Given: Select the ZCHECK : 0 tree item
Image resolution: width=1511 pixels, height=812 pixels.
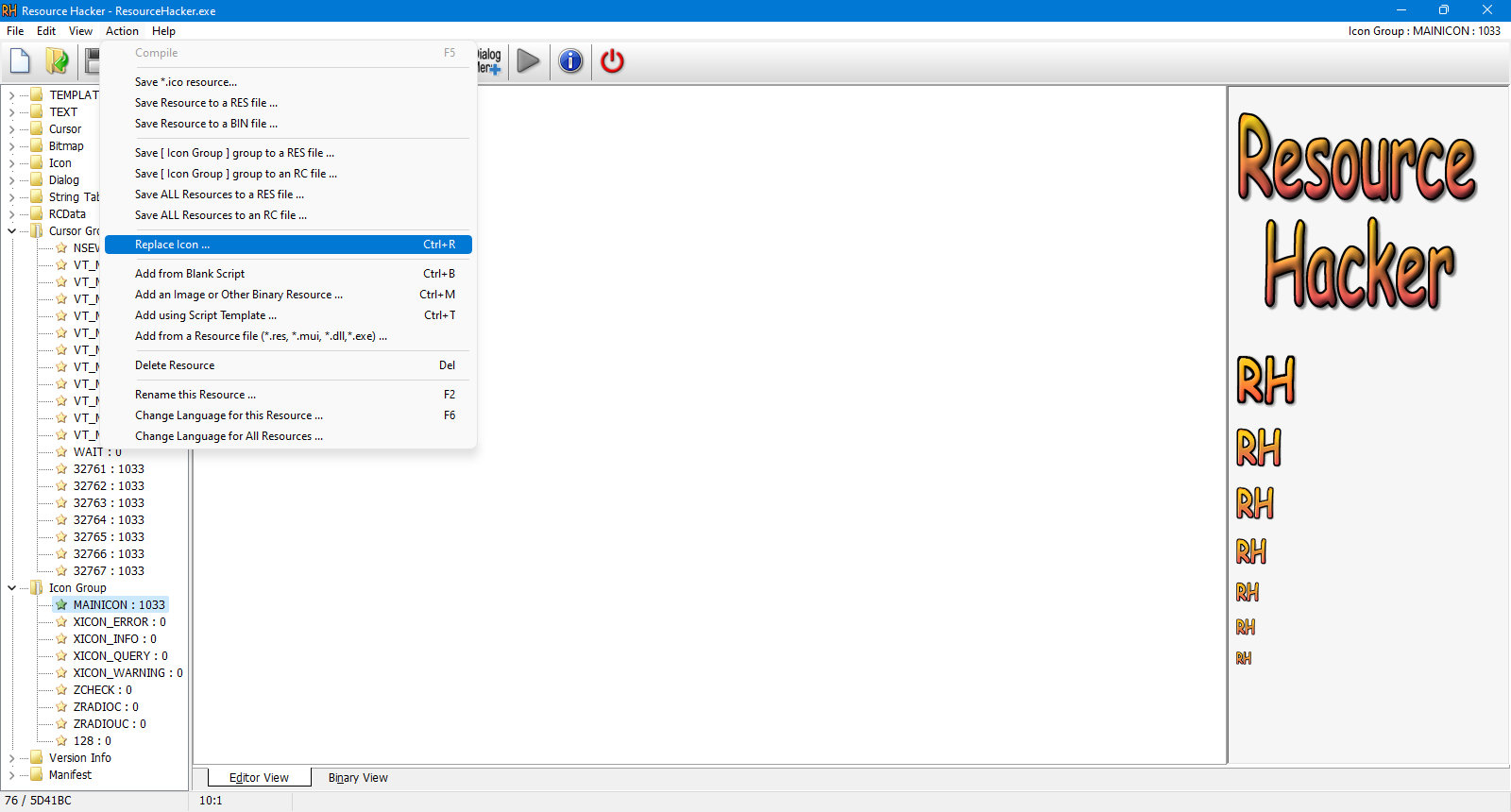Looking at the screenshot, I should (102, 690).
